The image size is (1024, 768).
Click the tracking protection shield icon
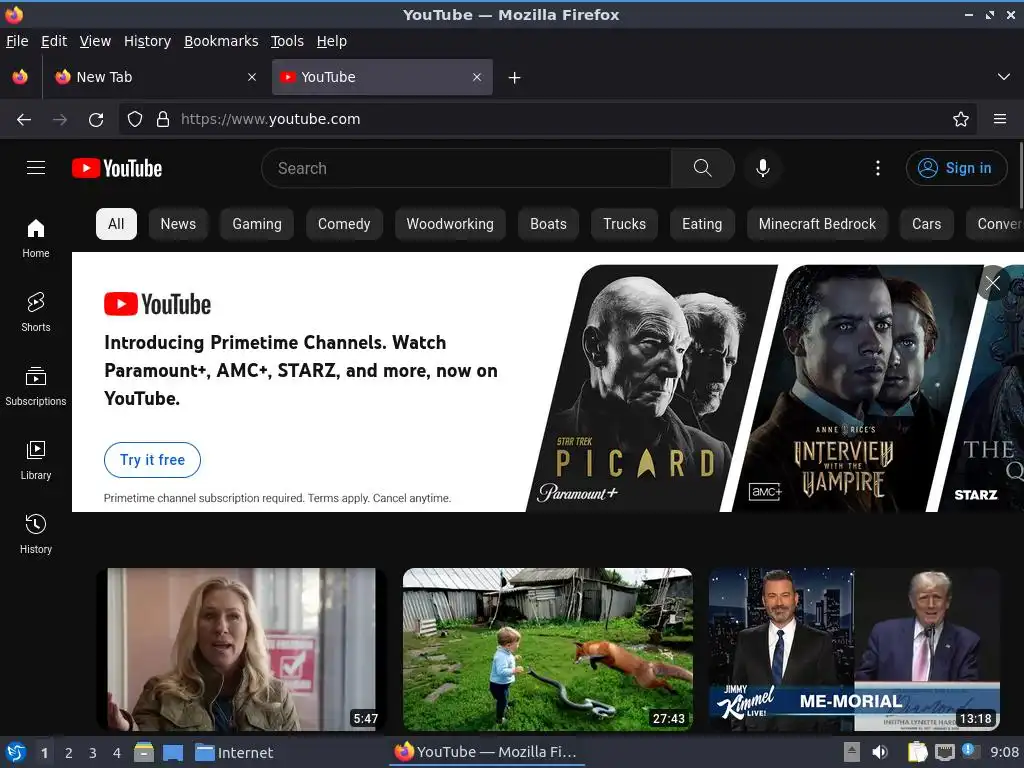click(x=135, y=119)
